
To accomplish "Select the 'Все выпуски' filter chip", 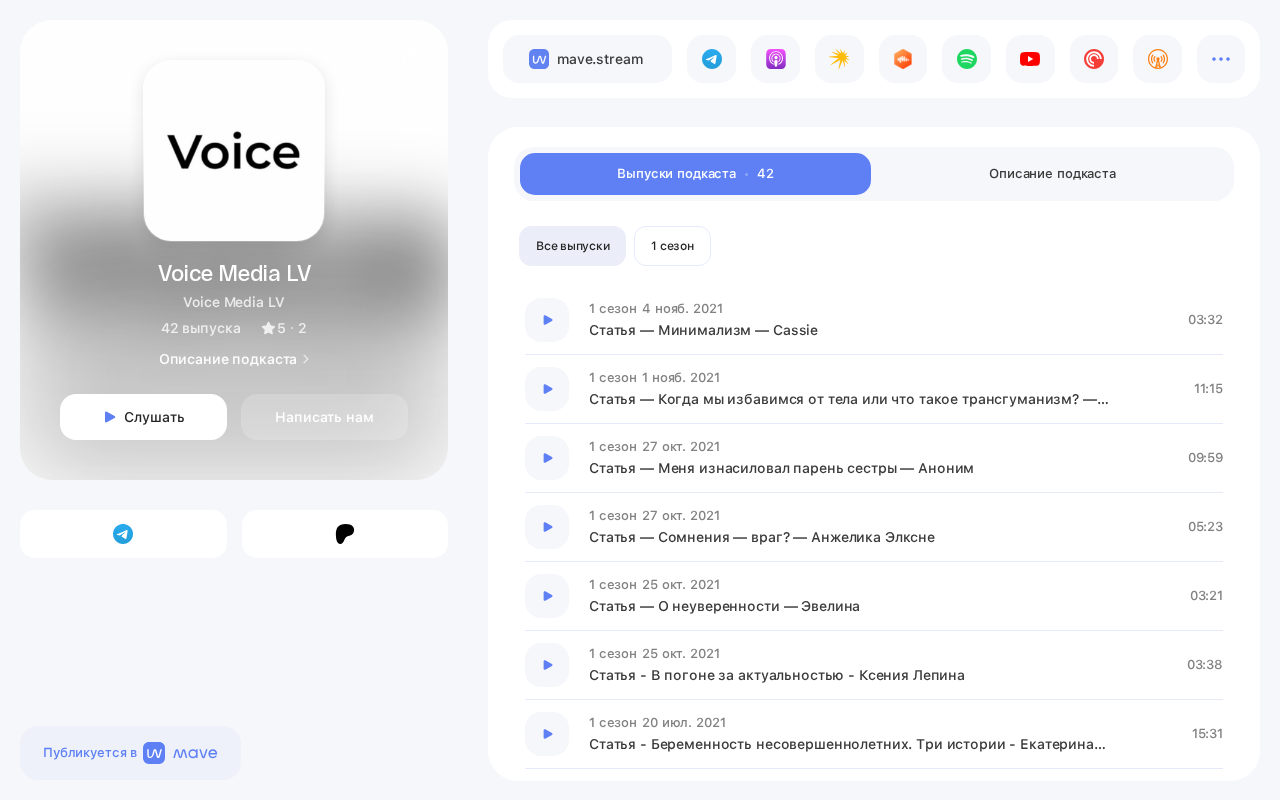I will 573,246.
